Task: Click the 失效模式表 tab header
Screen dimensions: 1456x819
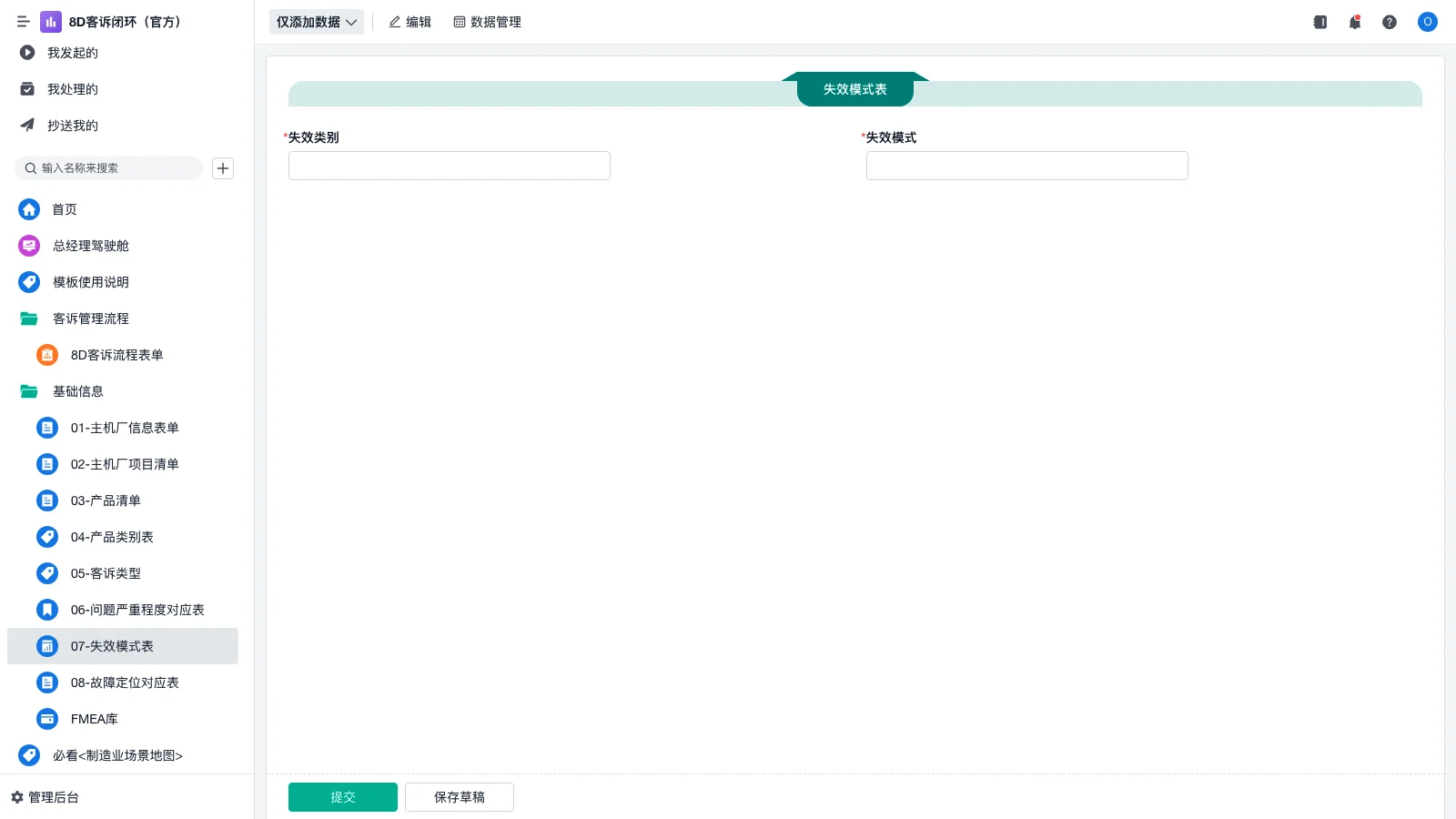Action: [x=854, y=88]
